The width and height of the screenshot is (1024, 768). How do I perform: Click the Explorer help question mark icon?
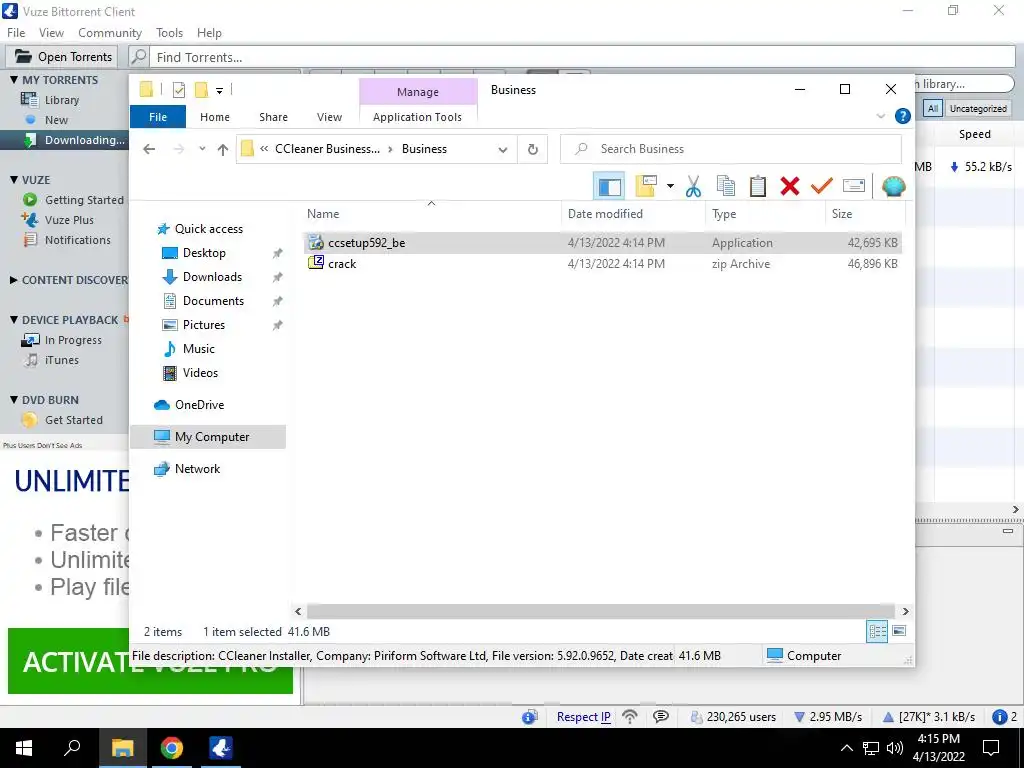click(903, 116)
